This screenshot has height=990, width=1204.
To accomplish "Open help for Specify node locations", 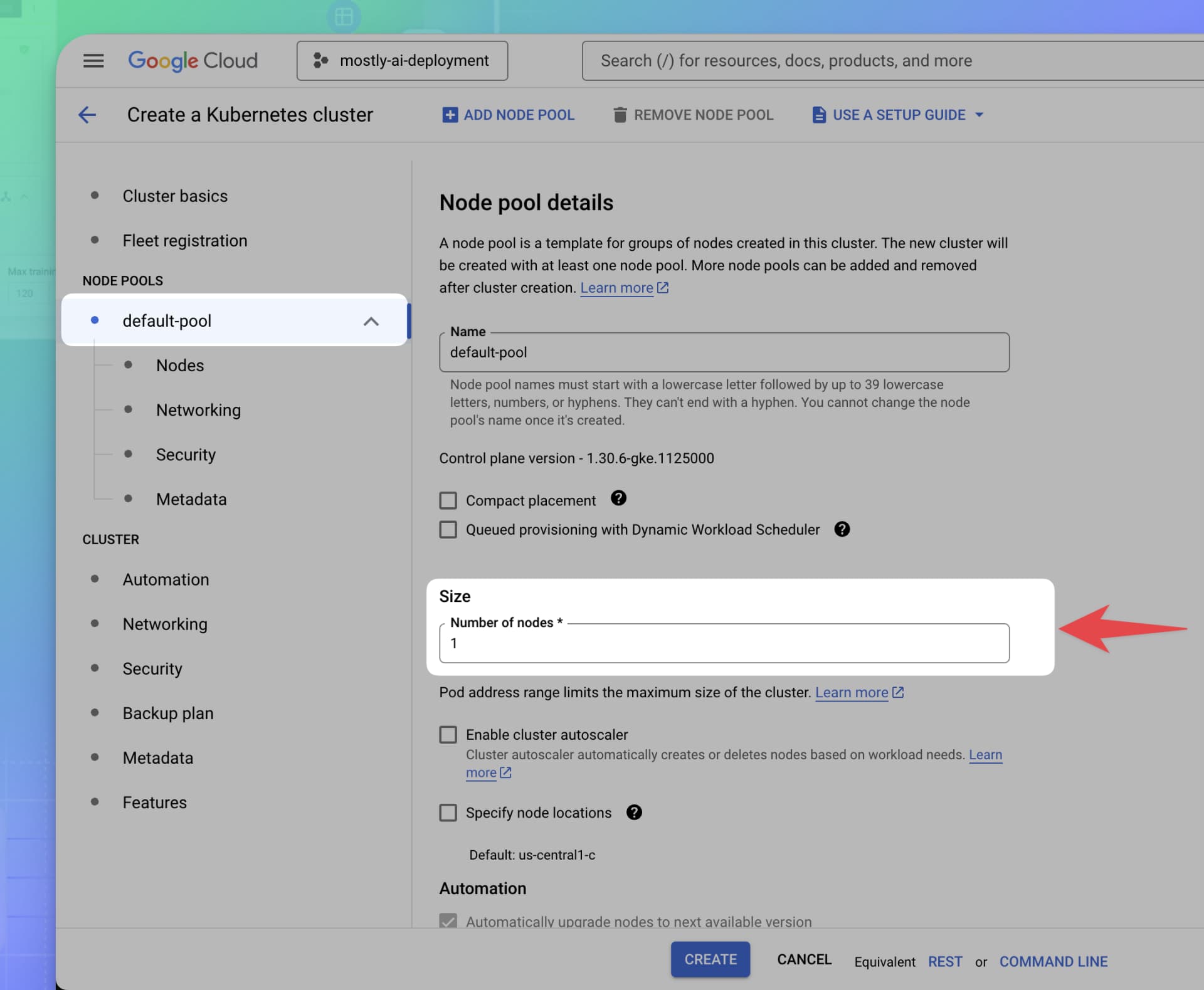I will coord(633,813).
